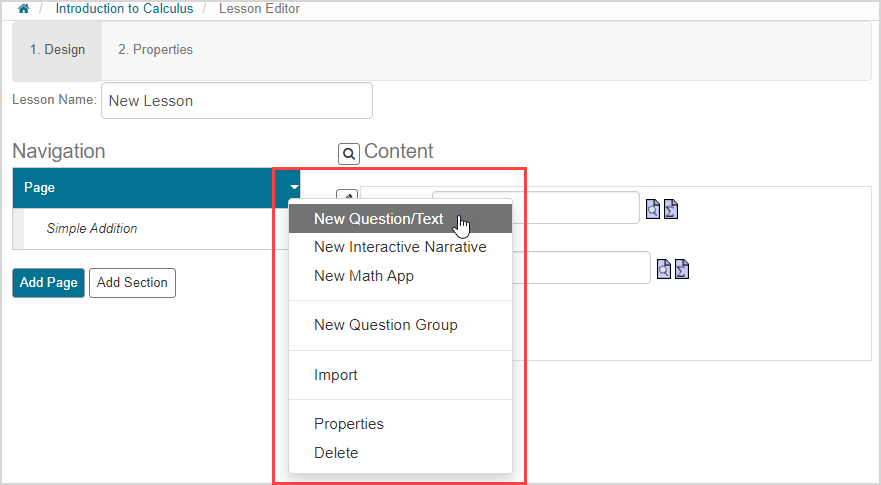Click the magnifier icon beside Content
This screenshot has width=881, height=485.
[x=349, y=154]
